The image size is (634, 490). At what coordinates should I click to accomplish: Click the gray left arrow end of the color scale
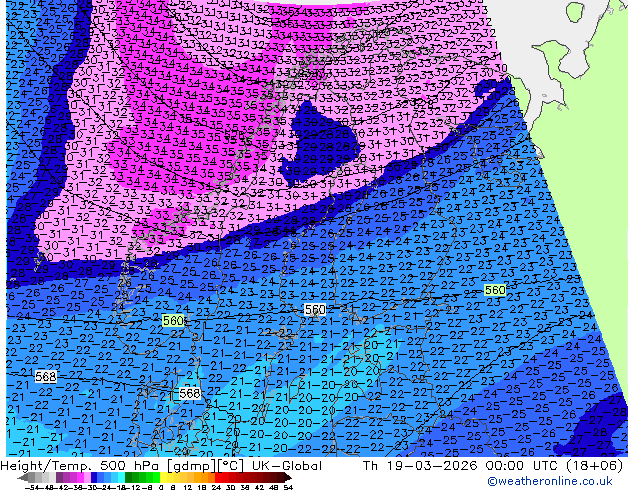[x=23, y=478]
